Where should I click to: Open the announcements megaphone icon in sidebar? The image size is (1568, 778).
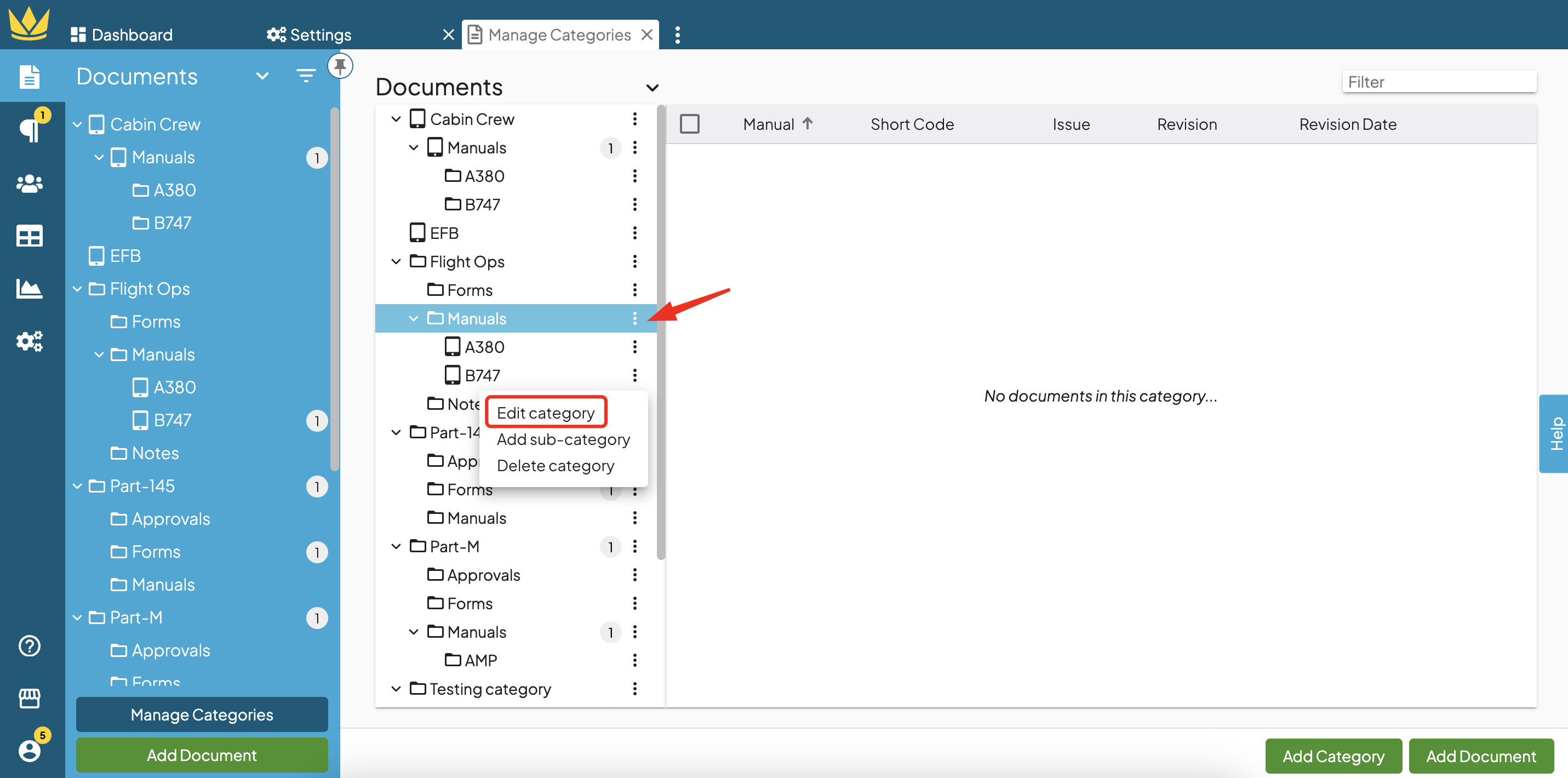[28, 129]
